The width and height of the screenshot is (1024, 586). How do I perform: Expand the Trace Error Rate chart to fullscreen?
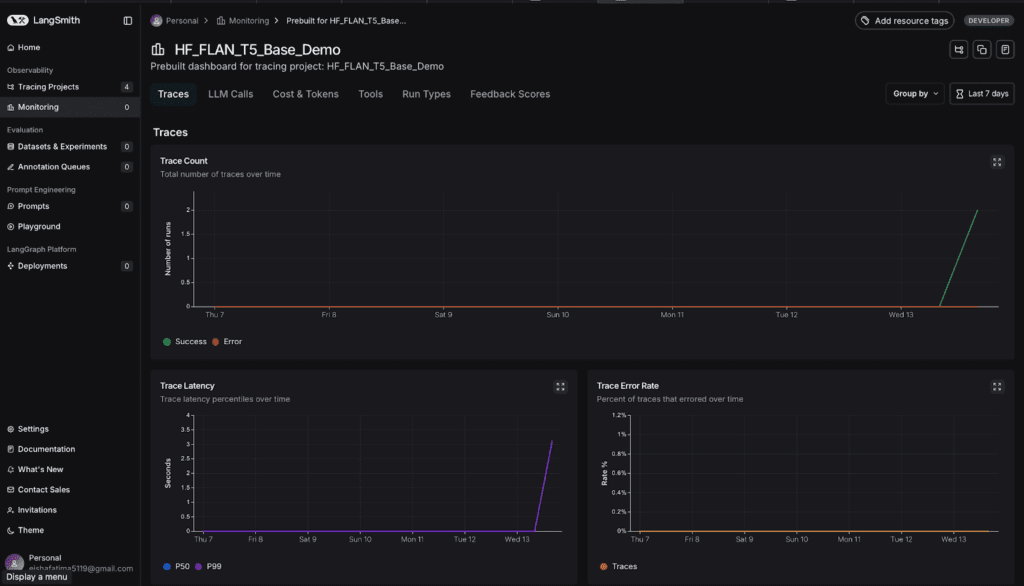[x=997, y=387]
